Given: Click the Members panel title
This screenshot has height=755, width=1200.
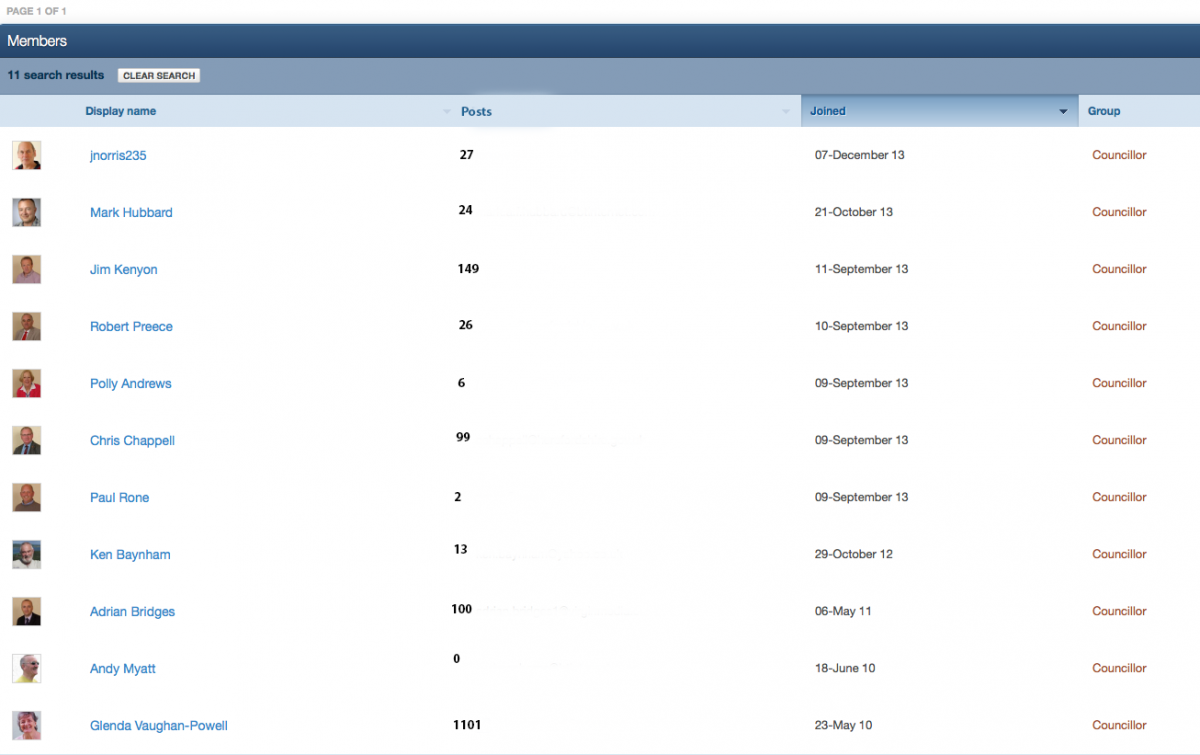Looking at the screenshot, I should point(37,41).
